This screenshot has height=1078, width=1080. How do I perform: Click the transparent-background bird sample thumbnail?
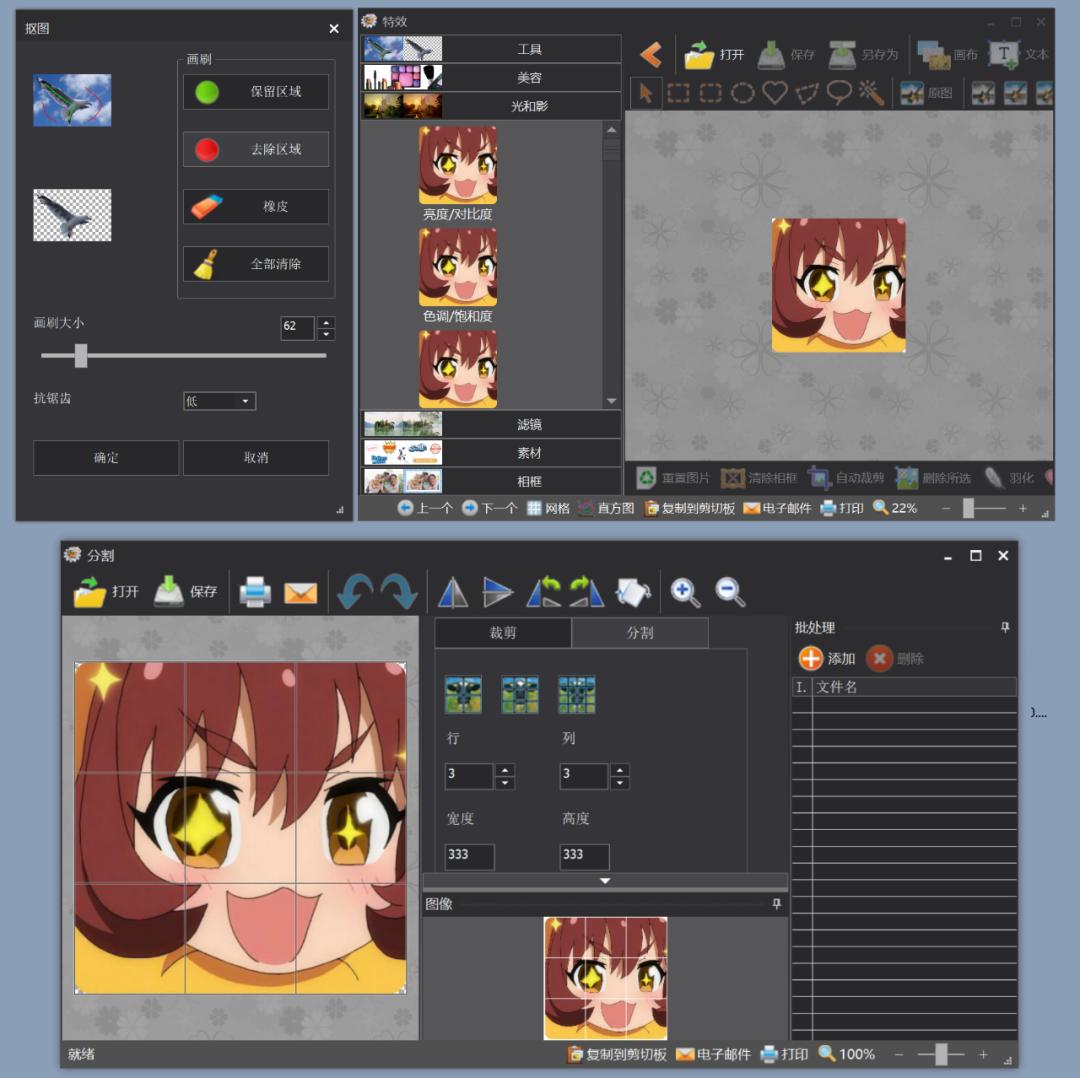(72, 215)
